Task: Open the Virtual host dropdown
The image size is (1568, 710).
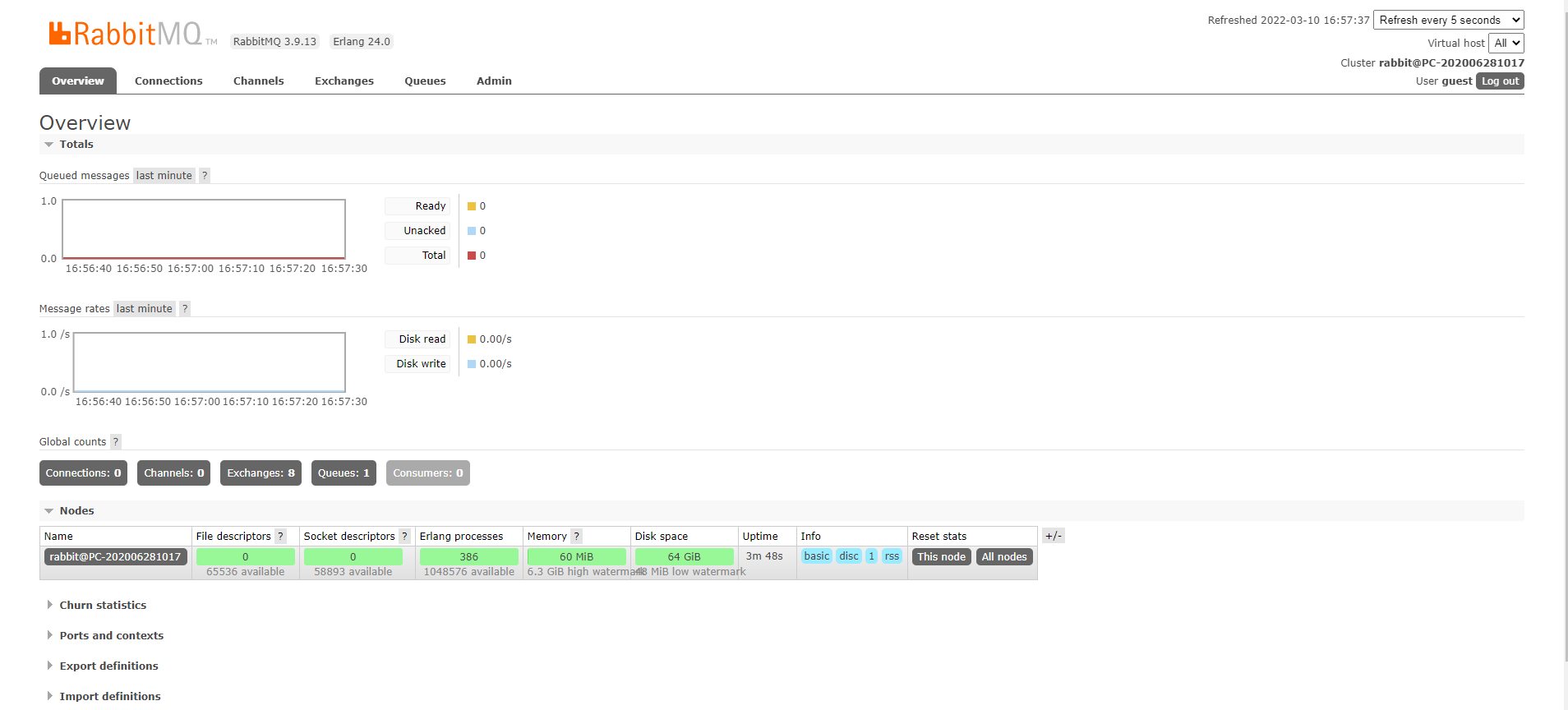Action: click(x=1506, y=43)
